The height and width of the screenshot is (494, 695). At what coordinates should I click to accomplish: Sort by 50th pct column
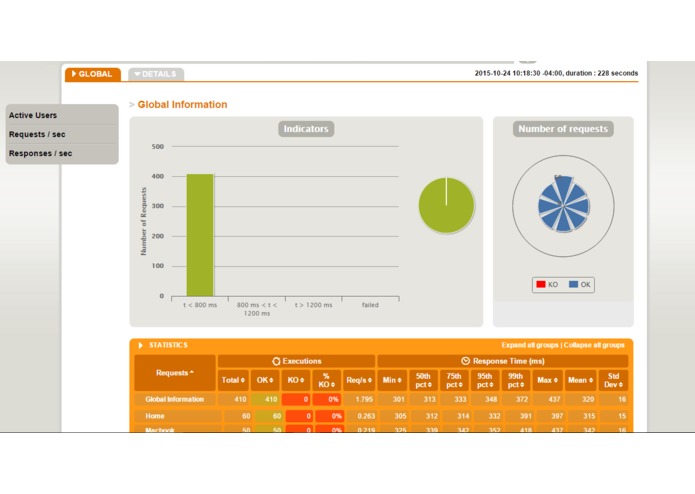(423, 380)
